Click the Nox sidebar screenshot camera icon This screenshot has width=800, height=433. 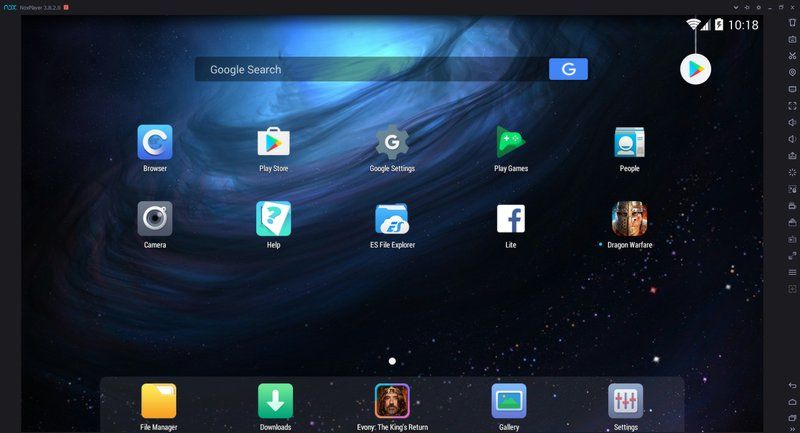792,39
